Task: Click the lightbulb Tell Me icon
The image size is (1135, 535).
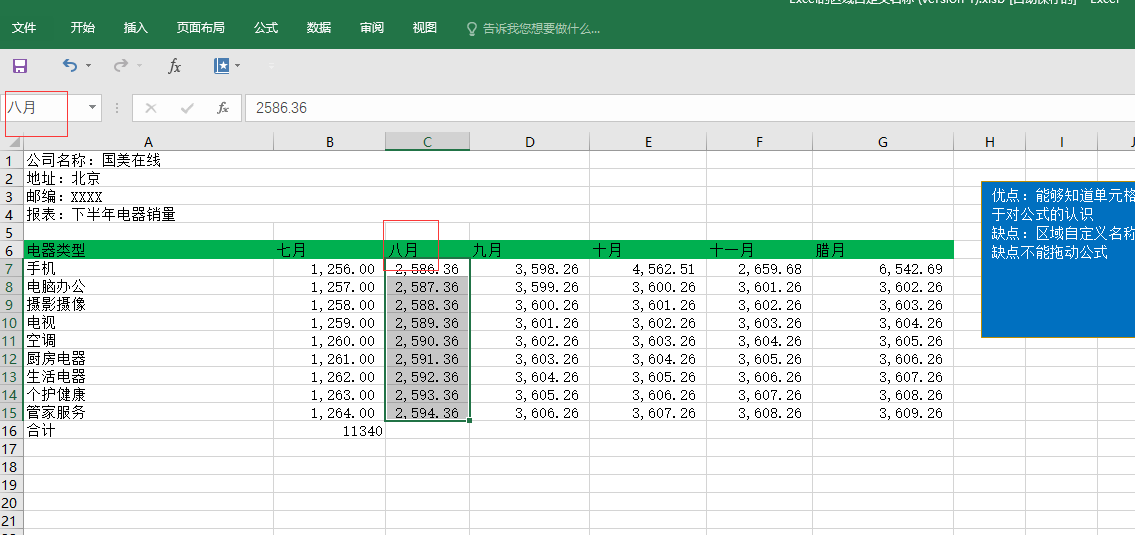Action: click(x=472, y=28)
